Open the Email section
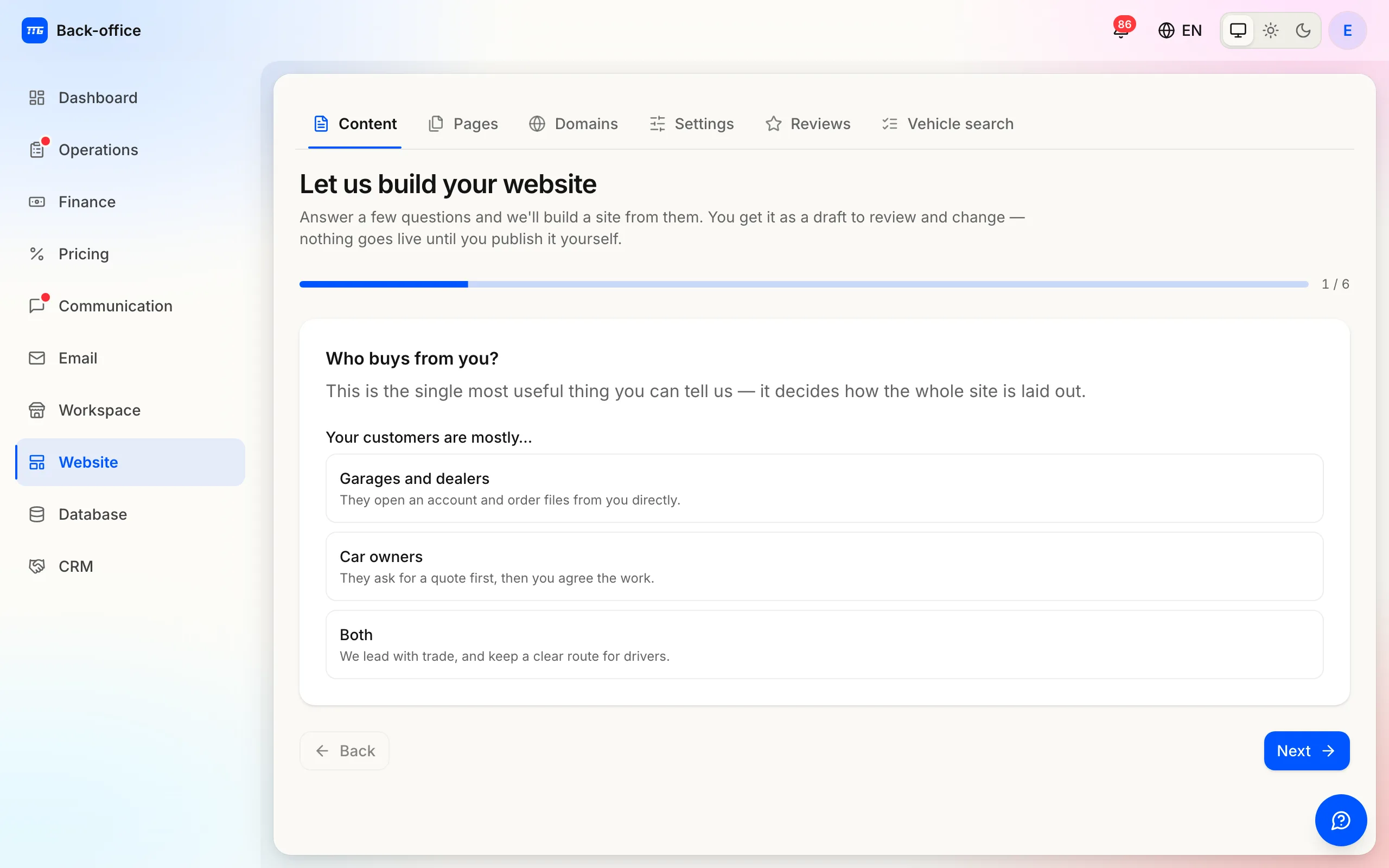This screenshot has width=1389, height=868. [x=130, y=358]
